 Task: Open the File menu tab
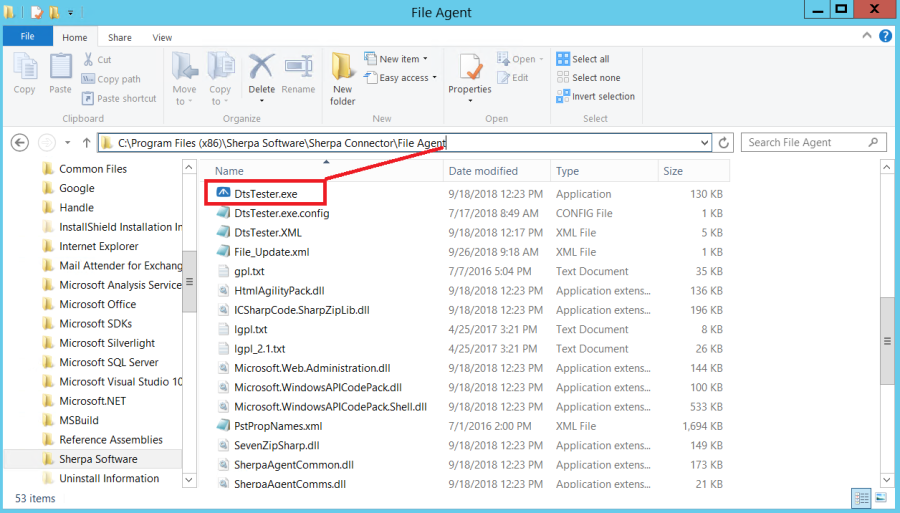(27, 37)
